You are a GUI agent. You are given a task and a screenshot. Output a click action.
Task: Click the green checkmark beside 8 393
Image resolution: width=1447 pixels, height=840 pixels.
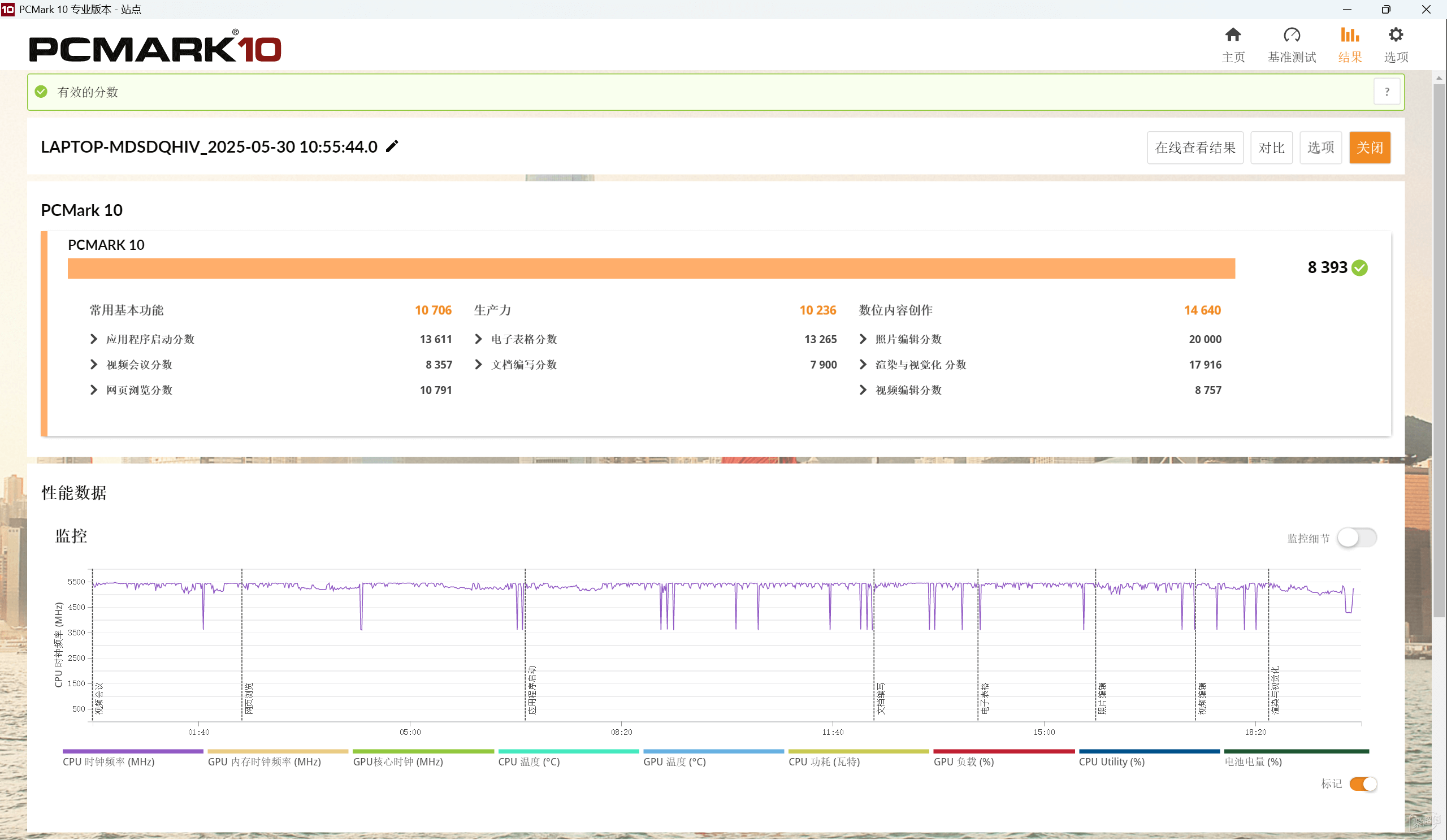click(1360, 267)
